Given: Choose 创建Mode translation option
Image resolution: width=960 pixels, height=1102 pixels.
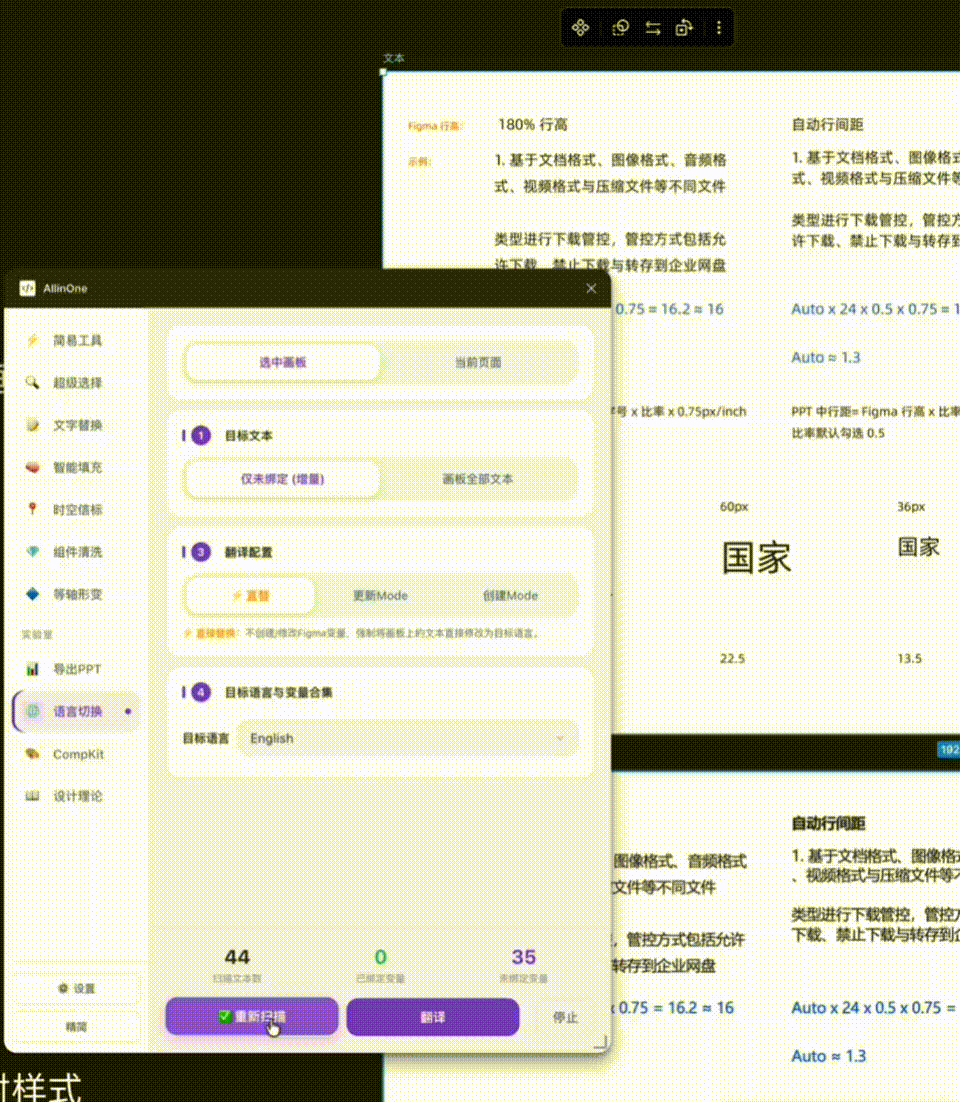Looking at the screenshot, I should click(x=510, y=596).
